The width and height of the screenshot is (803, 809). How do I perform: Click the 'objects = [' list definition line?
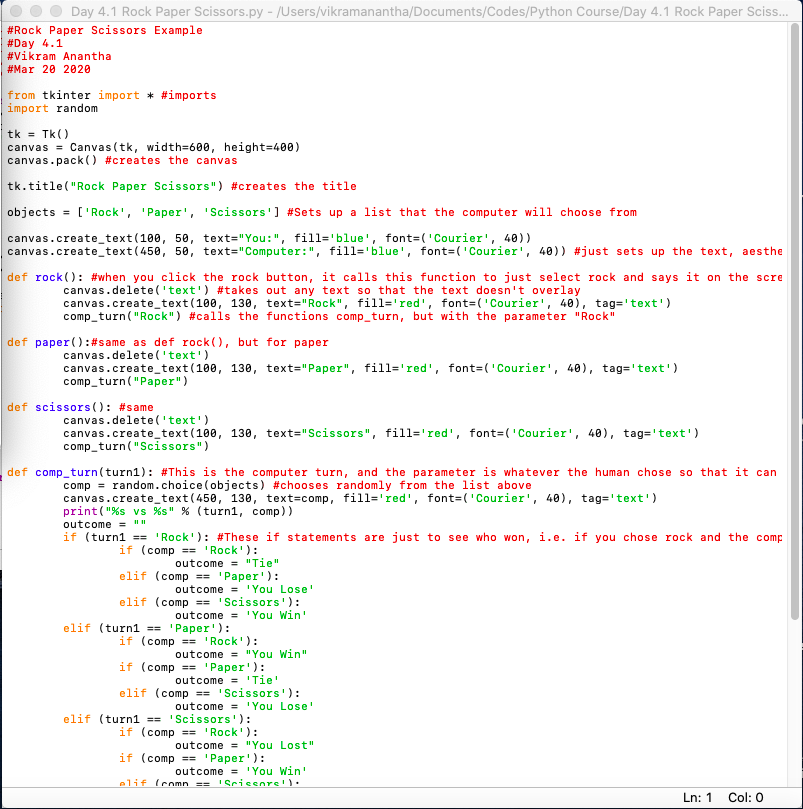pyautogui.click(x=322, y=213)
